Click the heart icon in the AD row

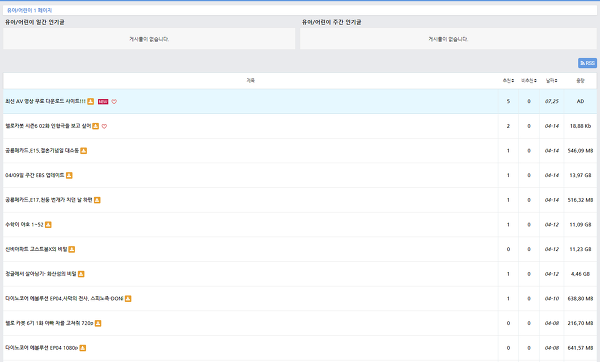[114, 101]
